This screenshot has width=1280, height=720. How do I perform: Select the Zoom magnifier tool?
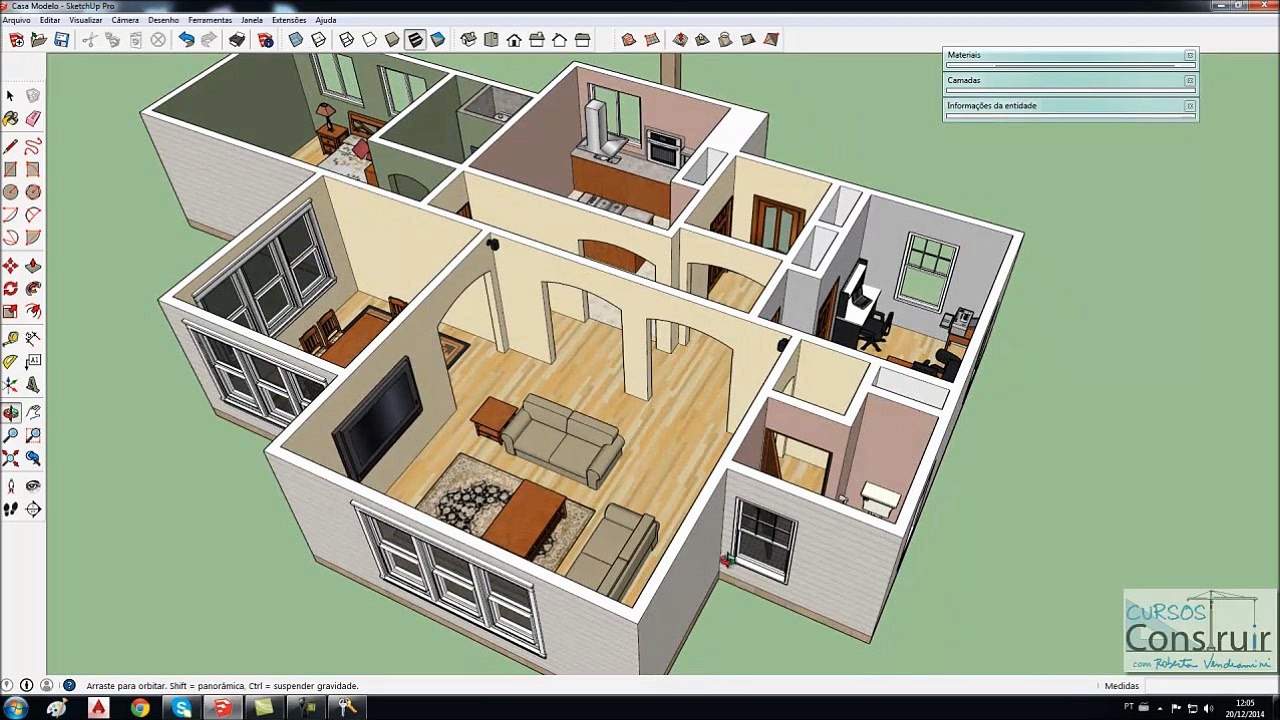click(10, 435)
